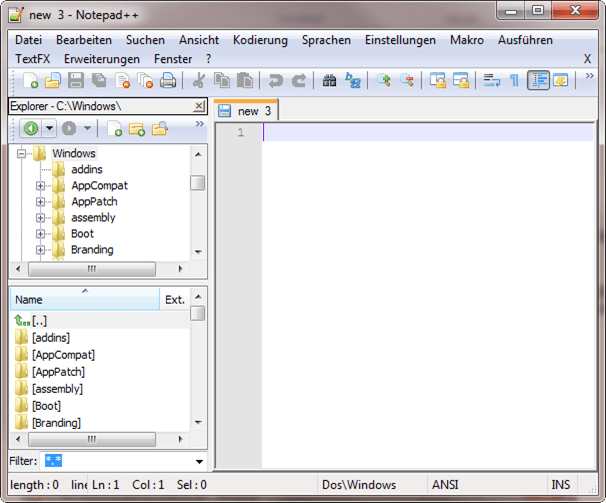Toggle the indent guide button
The image size is (606, 503).
tap(538, 80)
